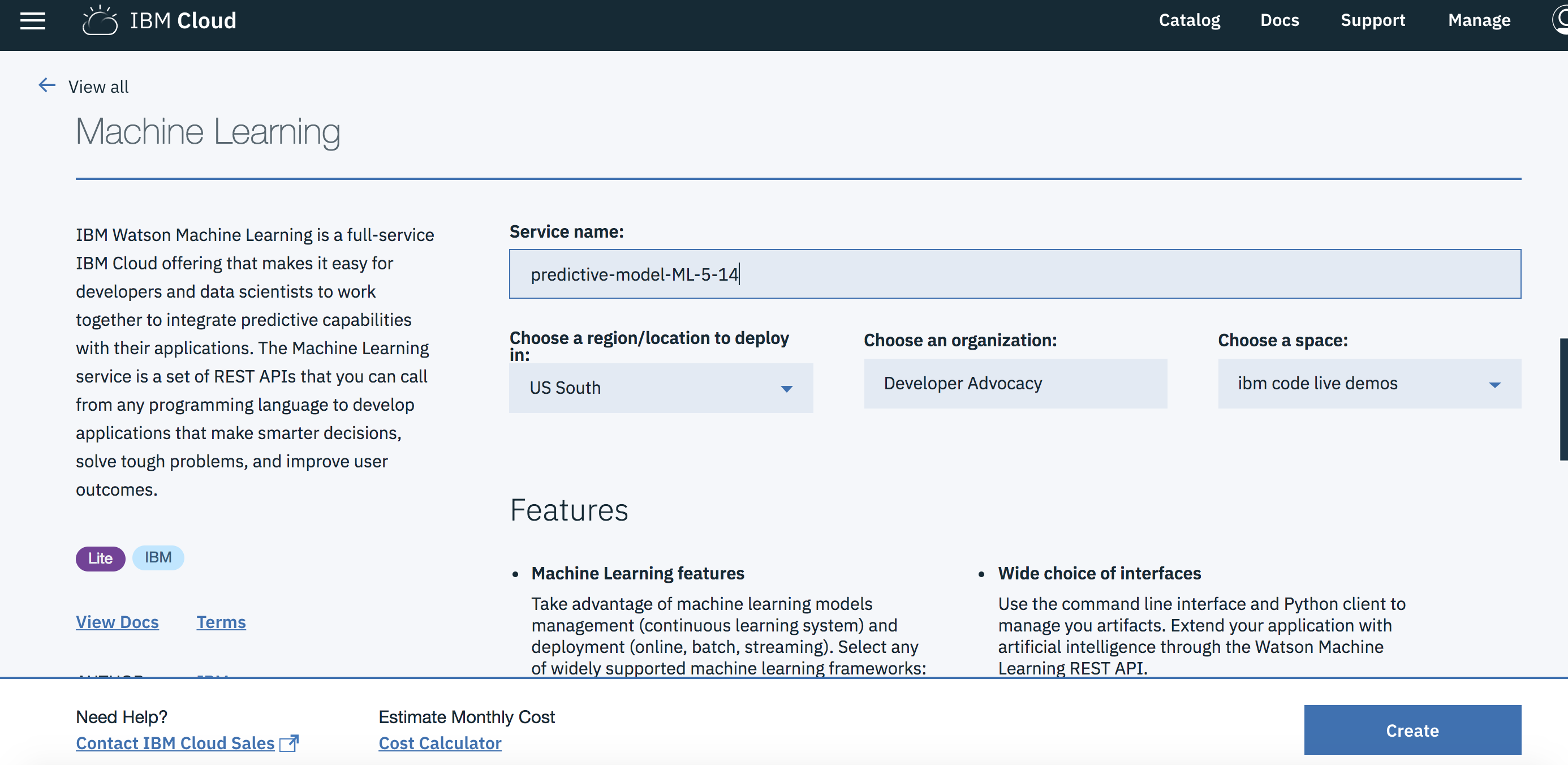Open the Cost Calculator link

440,742
